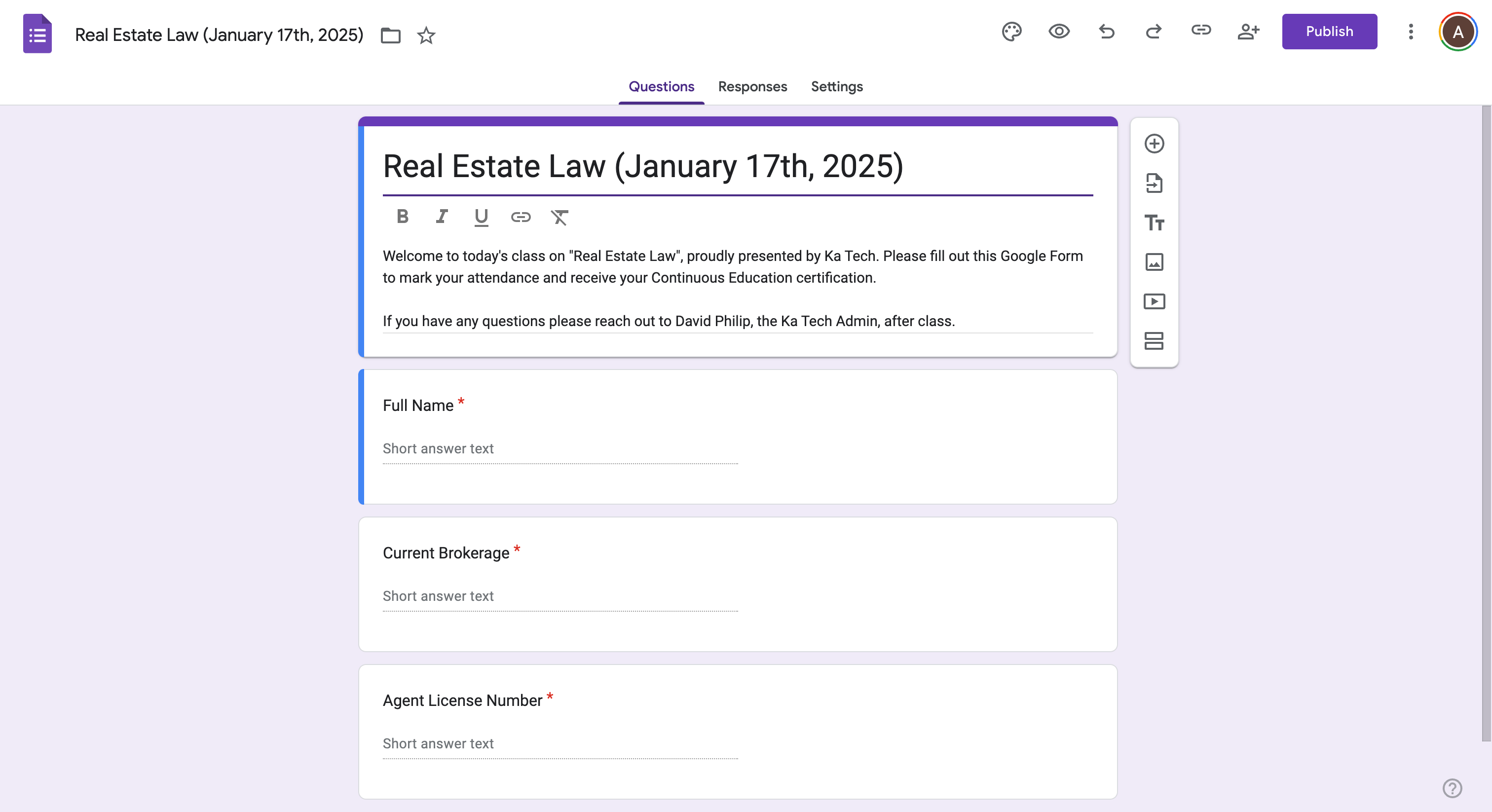
Task: Import questions from another form
Action: pyautogui.click(x=1154, y=183)
